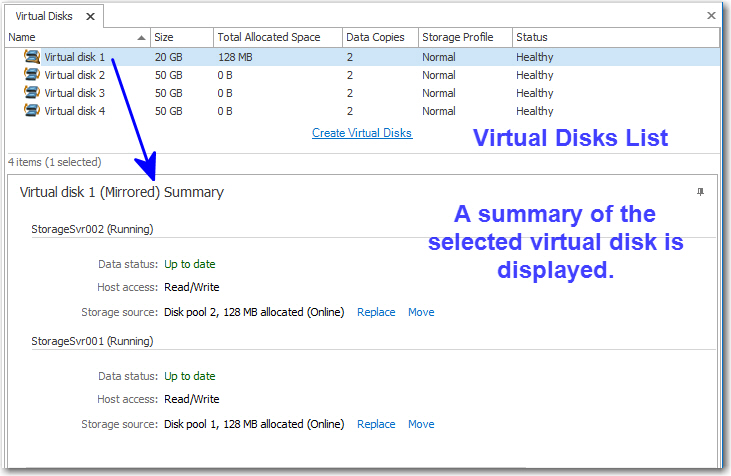This screenshot has width=731, height=476.
Task: Select the Virtual disk 3 row name
Action: point(75,93)
